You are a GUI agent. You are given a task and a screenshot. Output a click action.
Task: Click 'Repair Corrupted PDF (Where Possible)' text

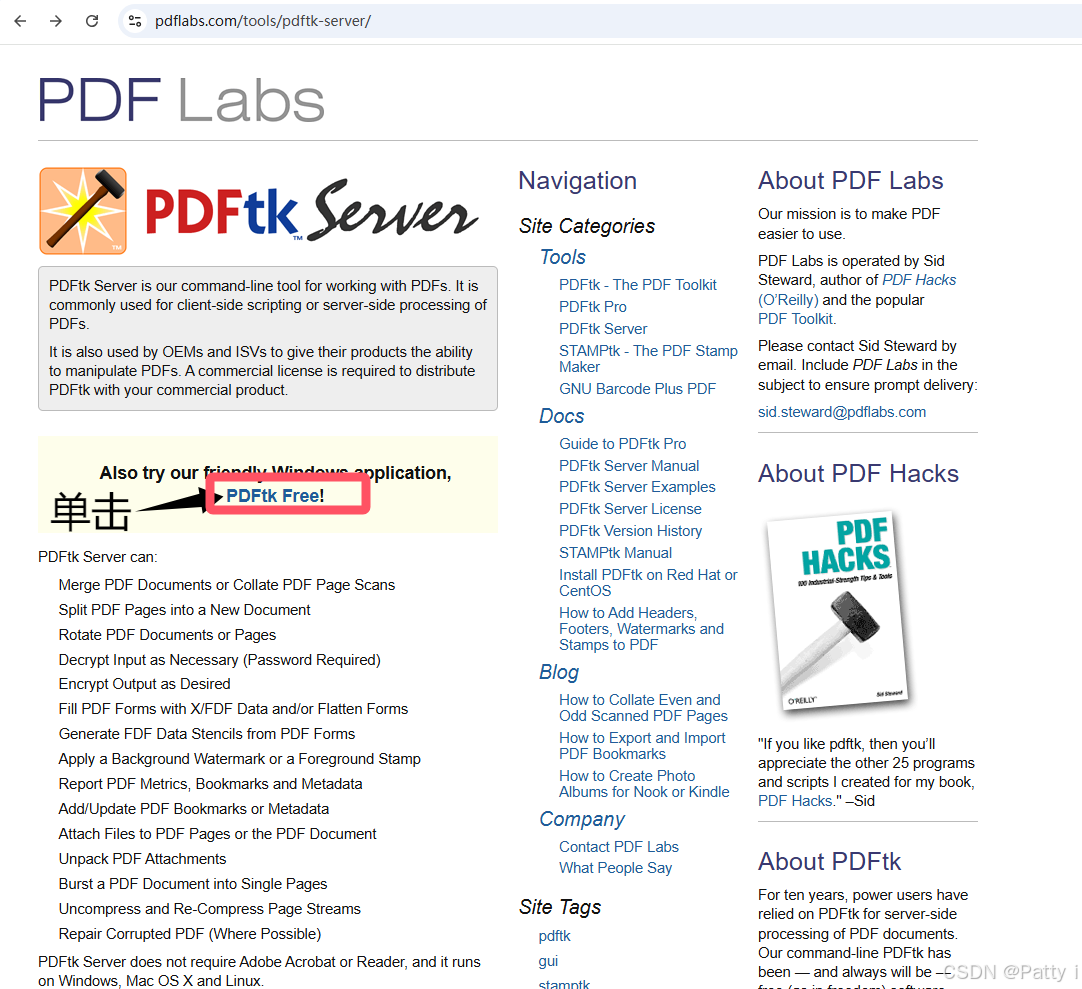[190, 934]
